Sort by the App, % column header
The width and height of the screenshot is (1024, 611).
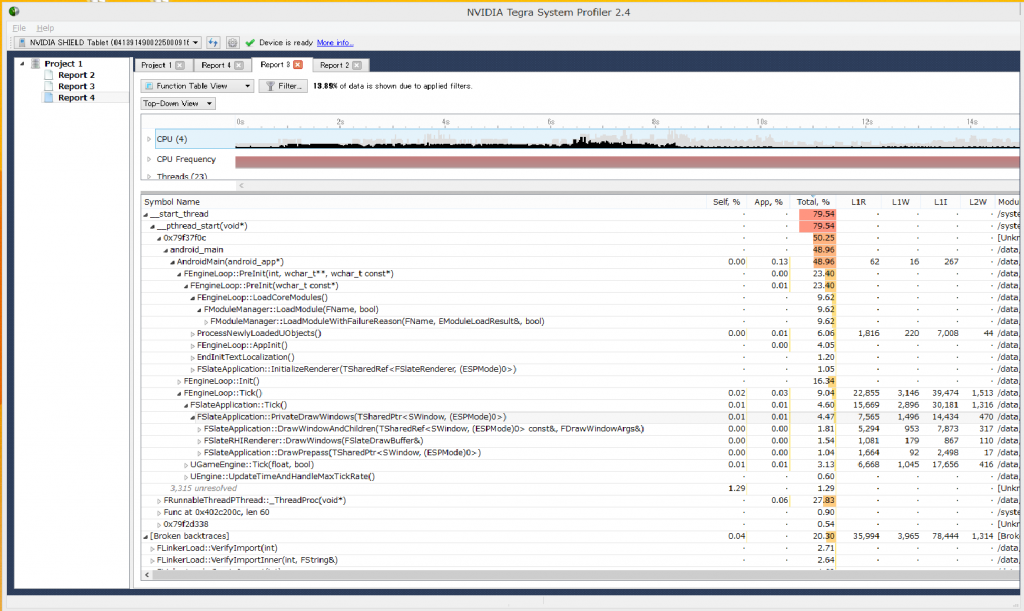coord(768,202)
